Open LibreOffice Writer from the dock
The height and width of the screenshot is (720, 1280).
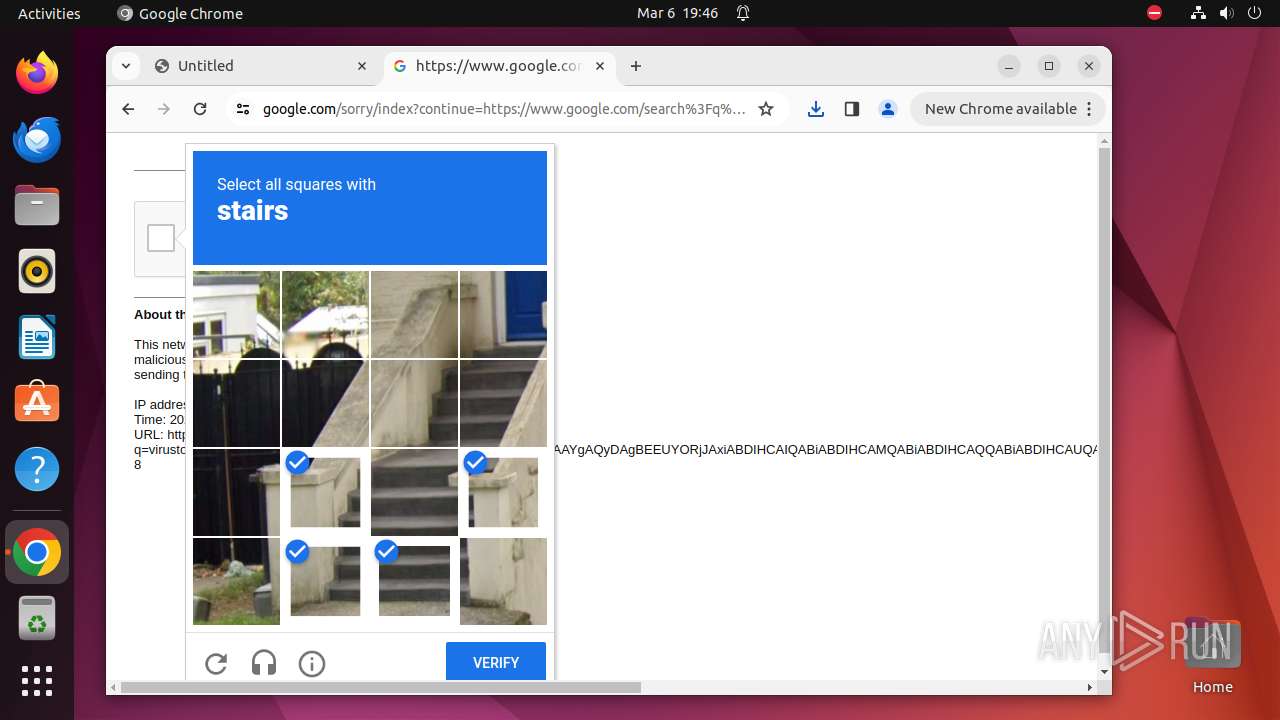point(37,337)
